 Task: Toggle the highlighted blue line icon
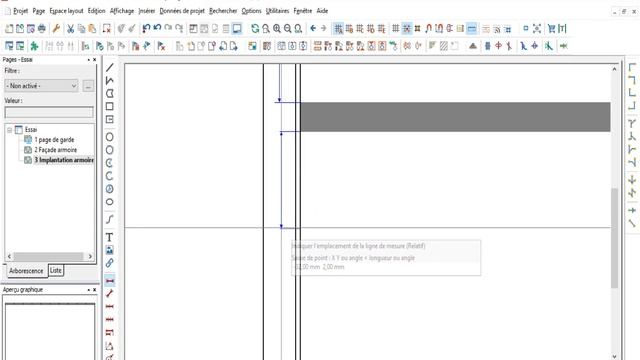pyautogui.click(x=471, y=29)
